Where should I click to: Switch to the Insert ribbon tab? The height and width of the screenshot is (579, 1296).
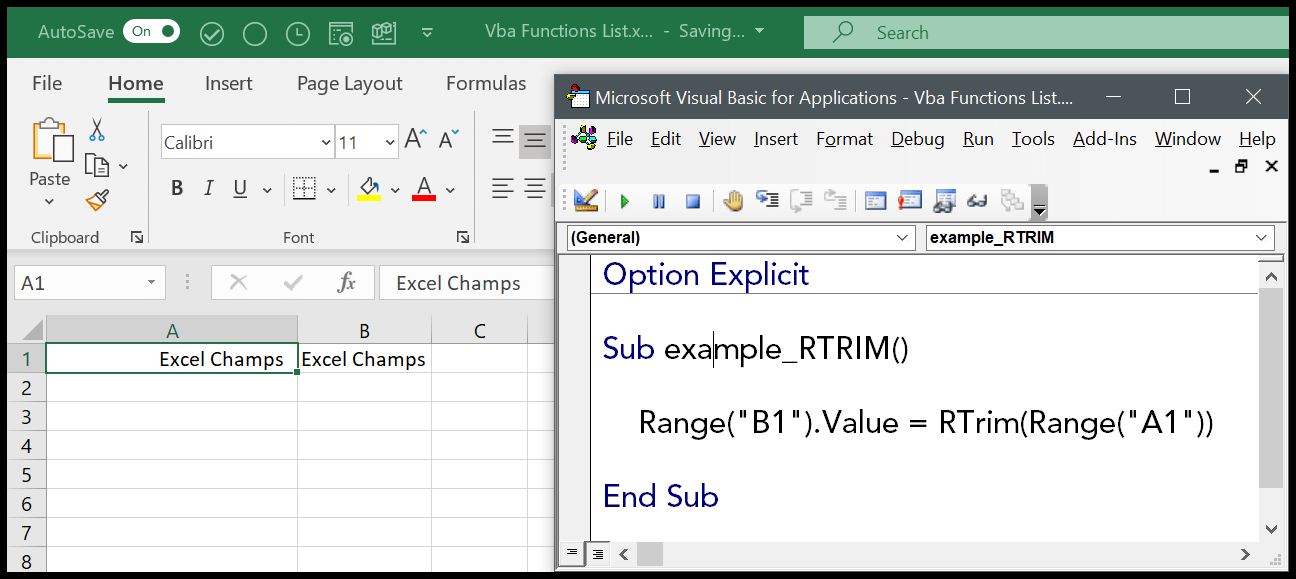click(x=228, y=84)
